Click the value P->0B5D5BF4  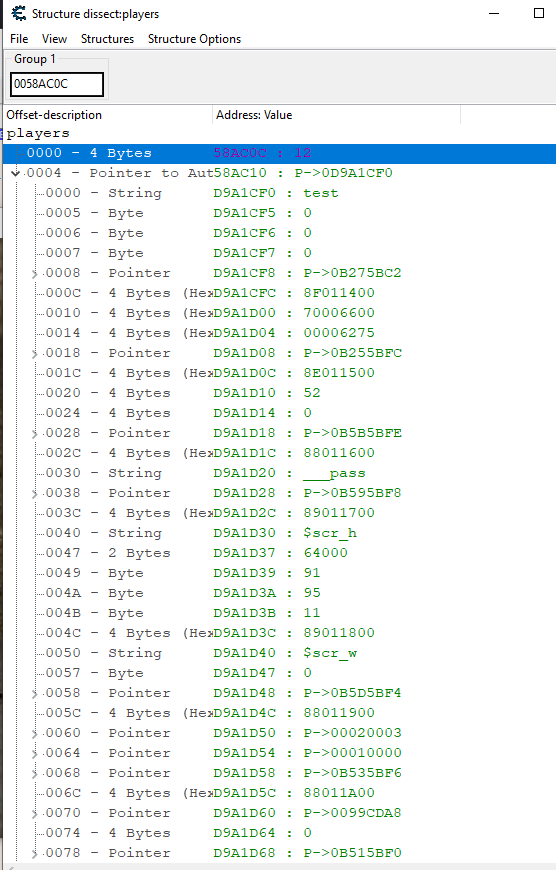pos(352,693)
